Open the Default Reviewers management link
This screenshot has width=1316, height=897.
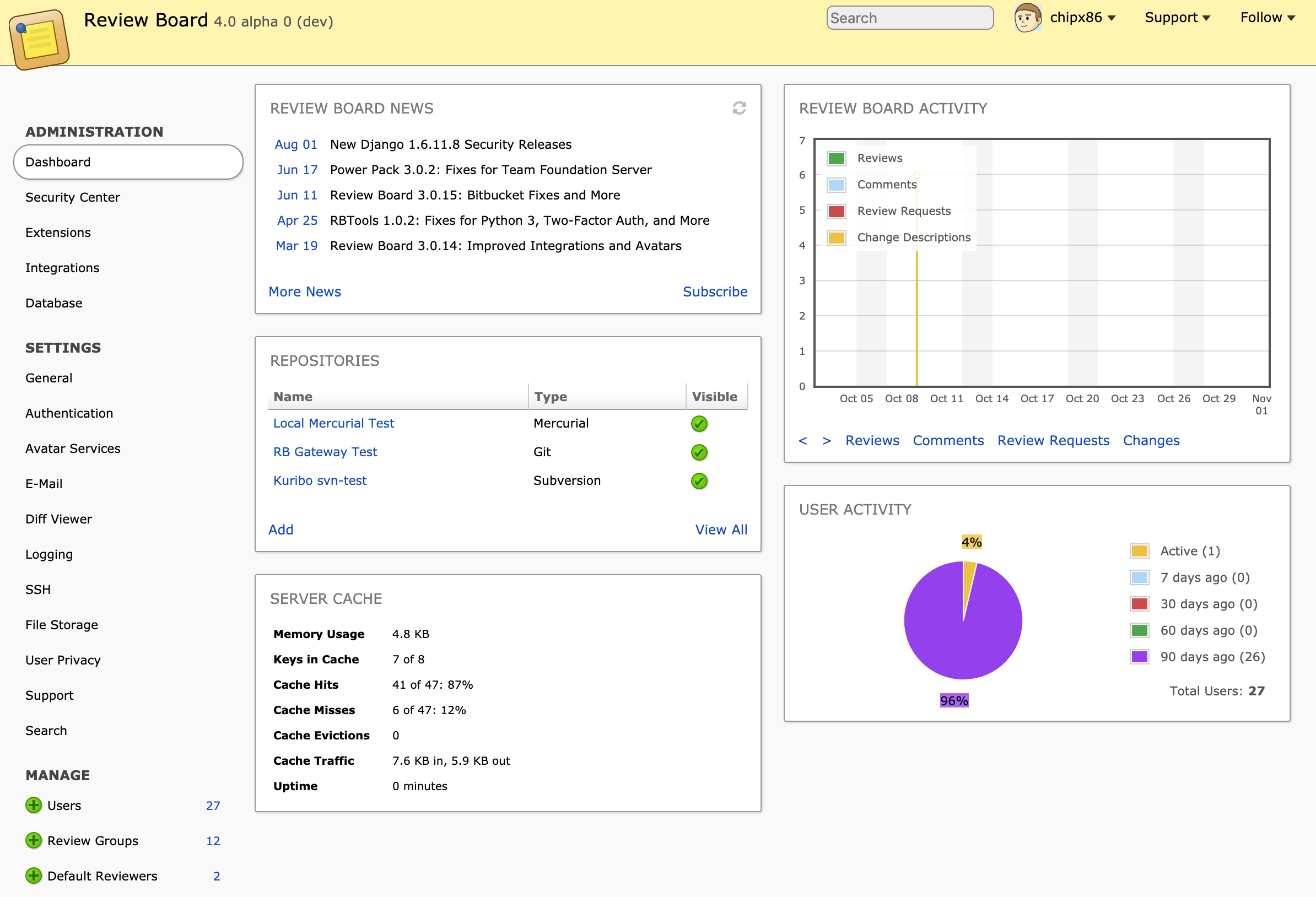(103, 876)
